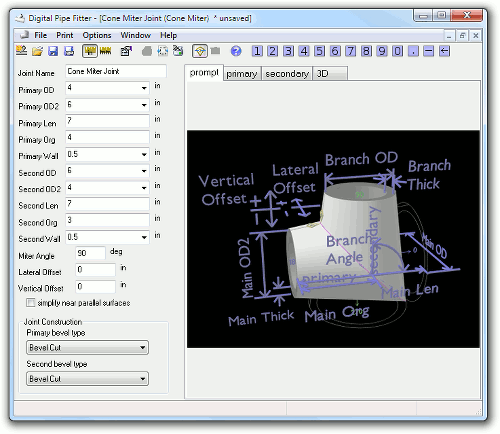Click the export image toolbar icon
This screenshot has width=500, height=434.
click(178, 51)
